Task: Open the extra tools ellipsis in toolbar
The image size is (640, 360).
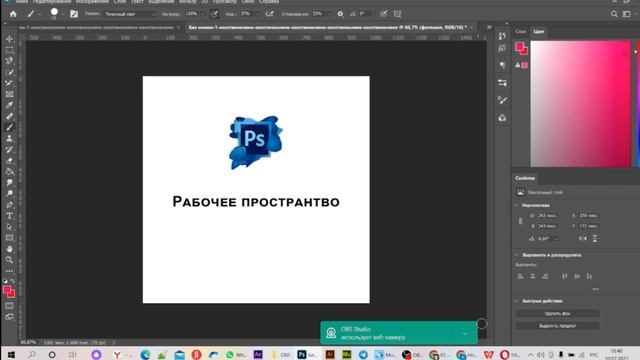Action: click(9, 271)
